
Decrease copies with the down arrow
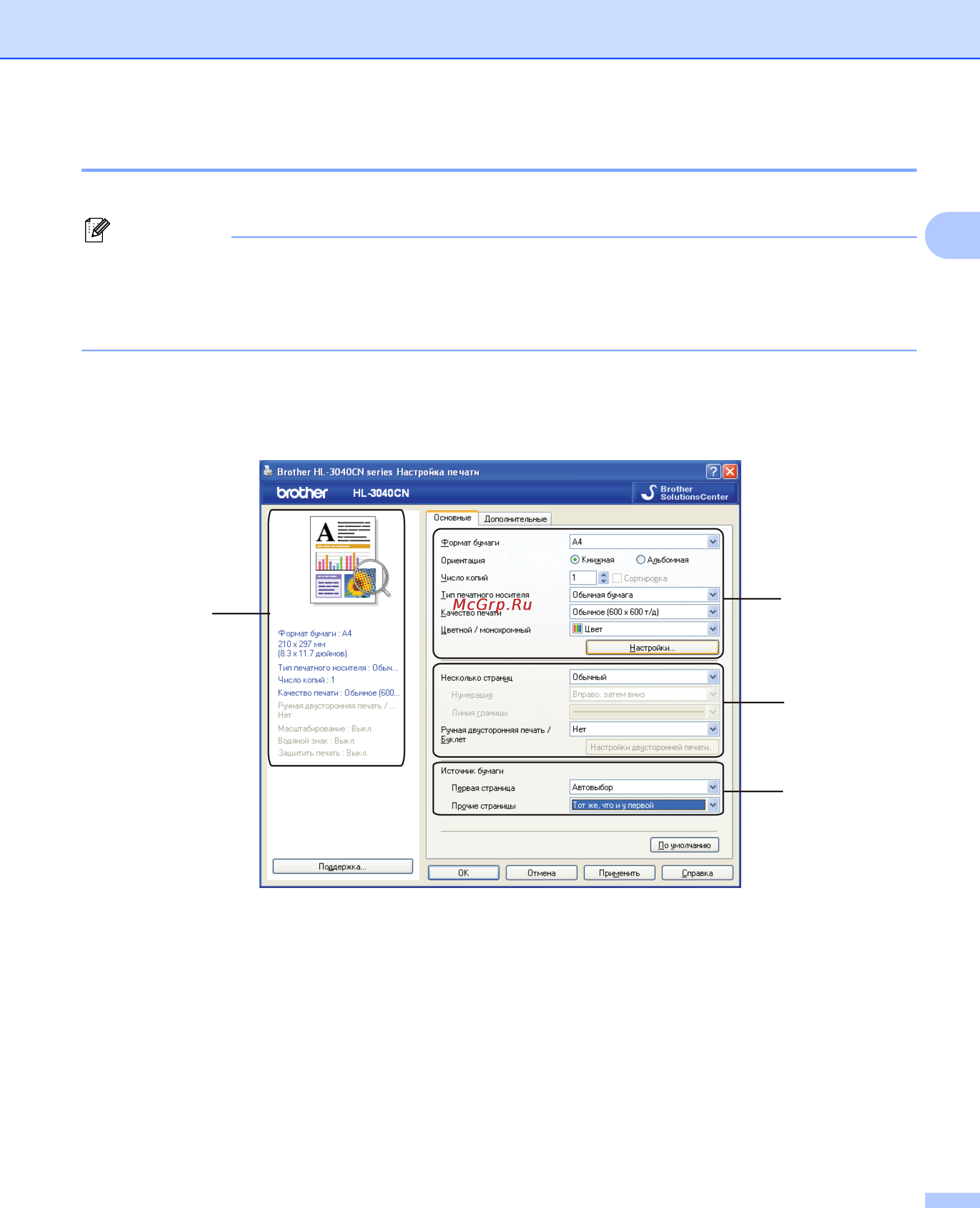pos(603,582)
